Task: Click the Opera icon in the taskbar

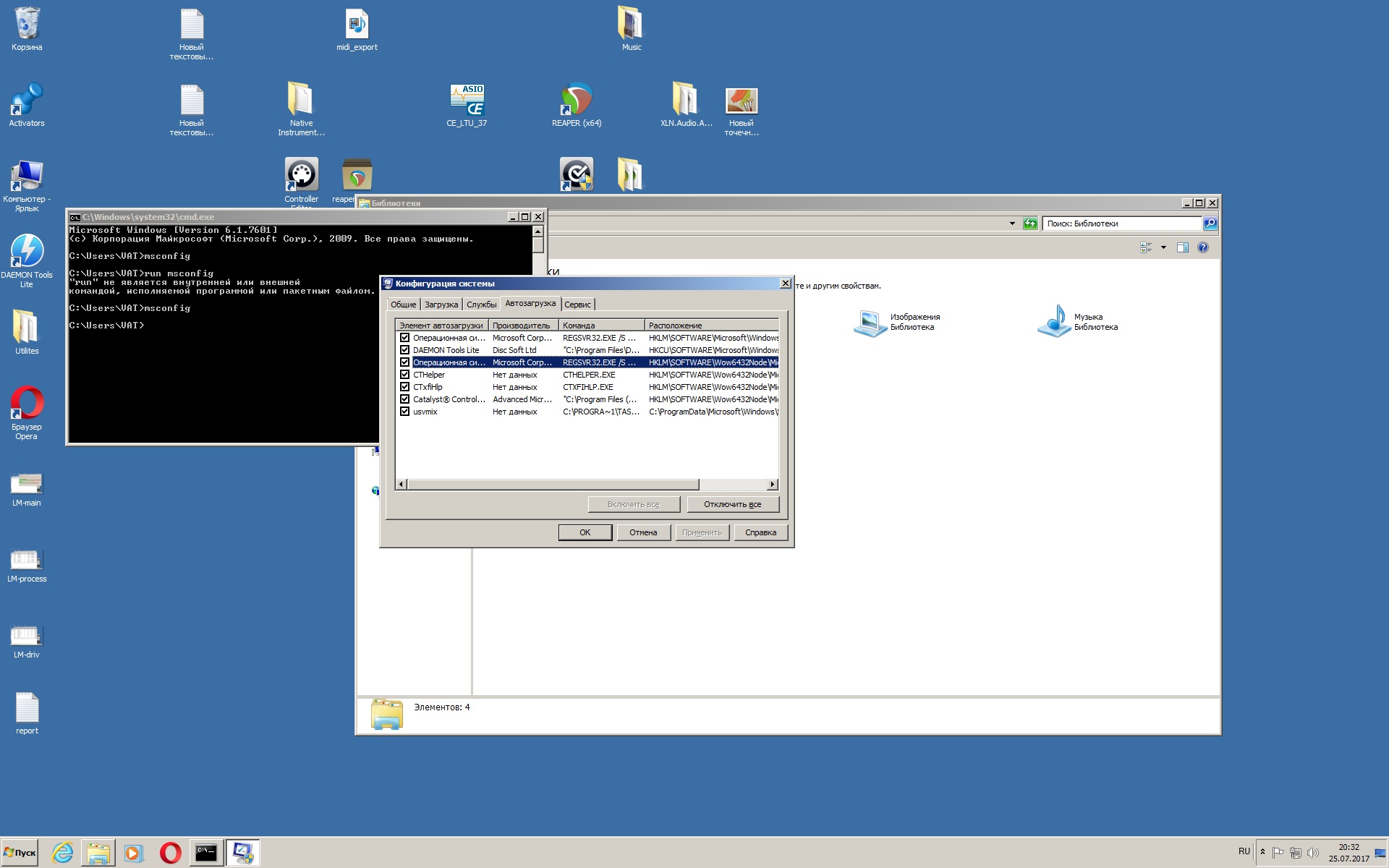Action: 171,853
